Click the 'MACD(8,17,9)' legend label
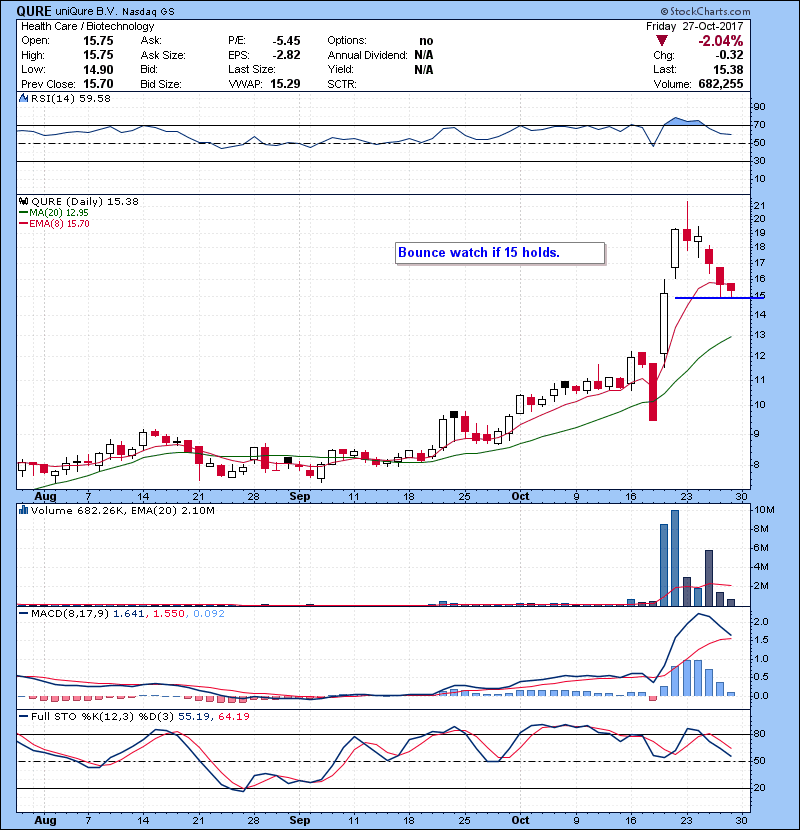 [70, 614]
